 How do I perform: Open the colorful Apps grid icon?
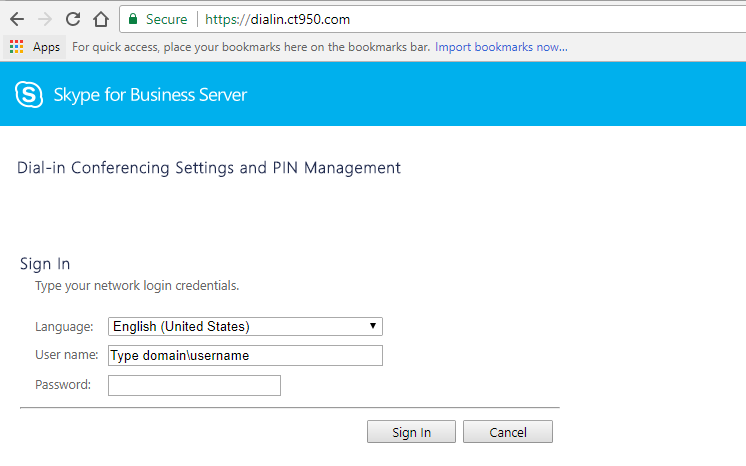(17, 47)
